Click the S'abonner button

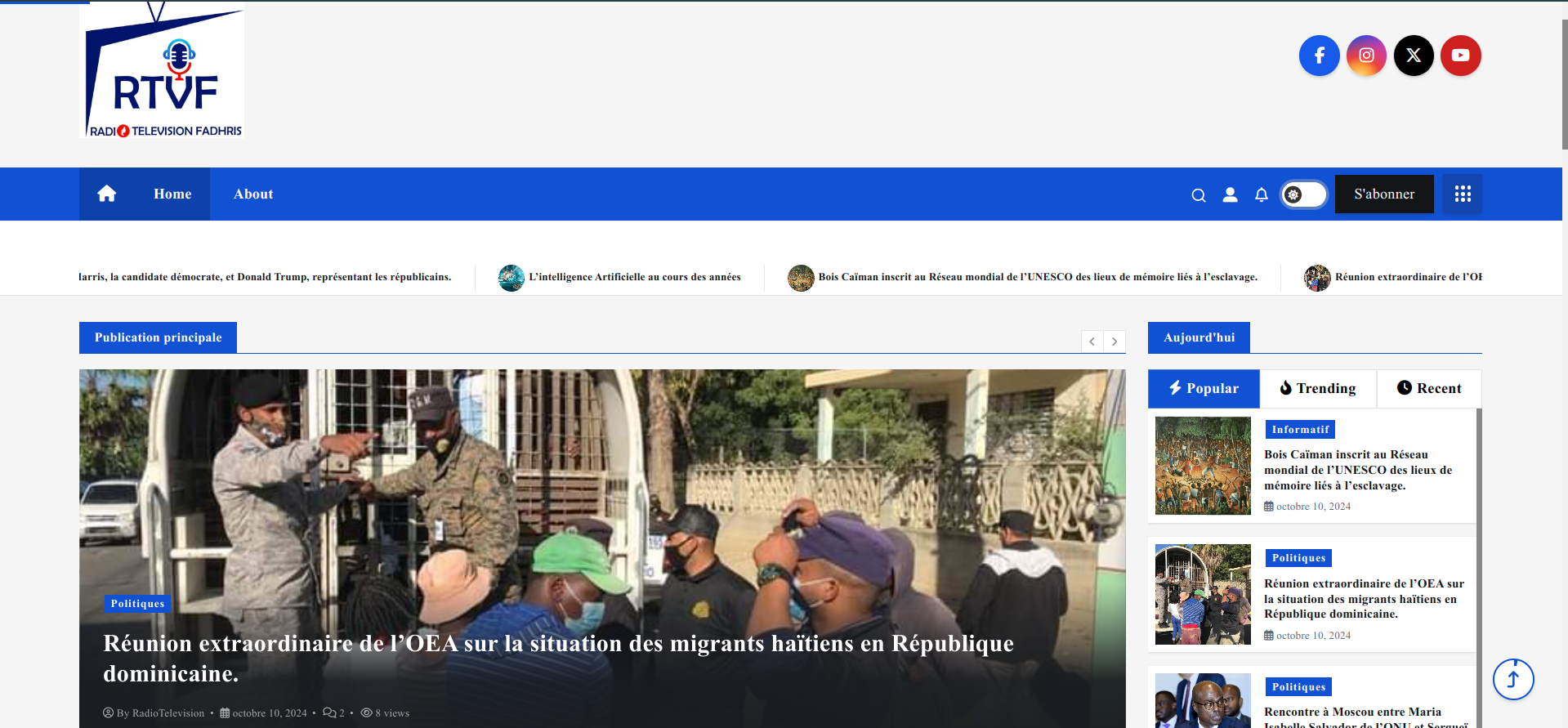[x=1383, y=194]
